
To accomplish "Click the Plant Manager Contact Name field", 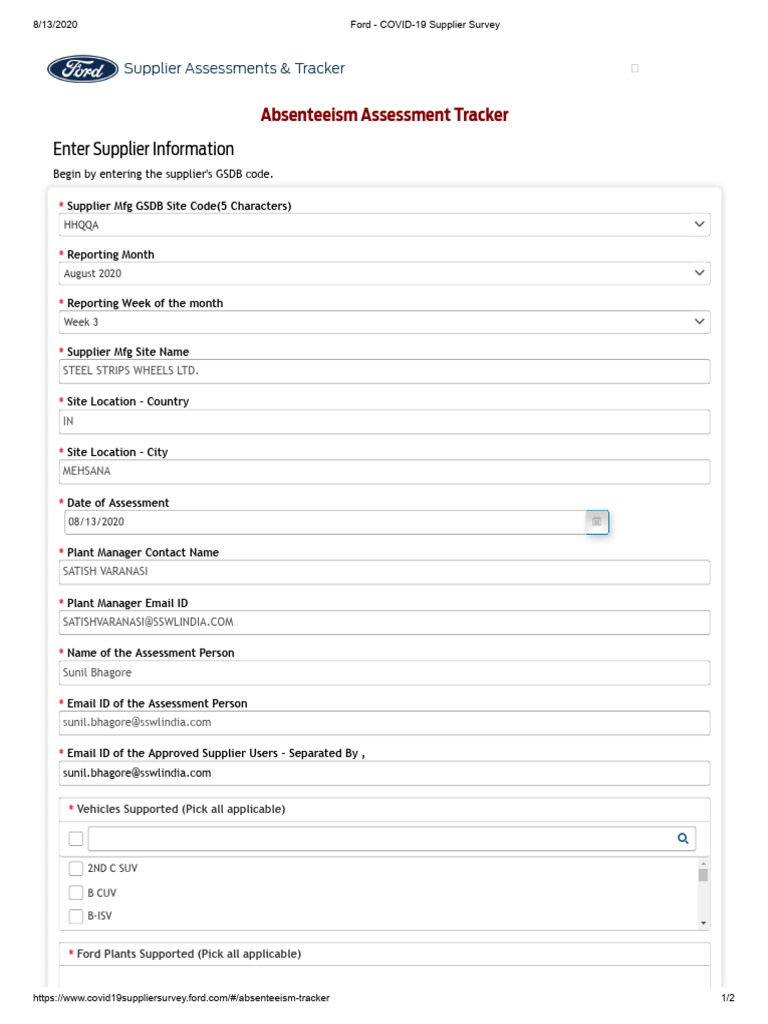I will [384, 572].
